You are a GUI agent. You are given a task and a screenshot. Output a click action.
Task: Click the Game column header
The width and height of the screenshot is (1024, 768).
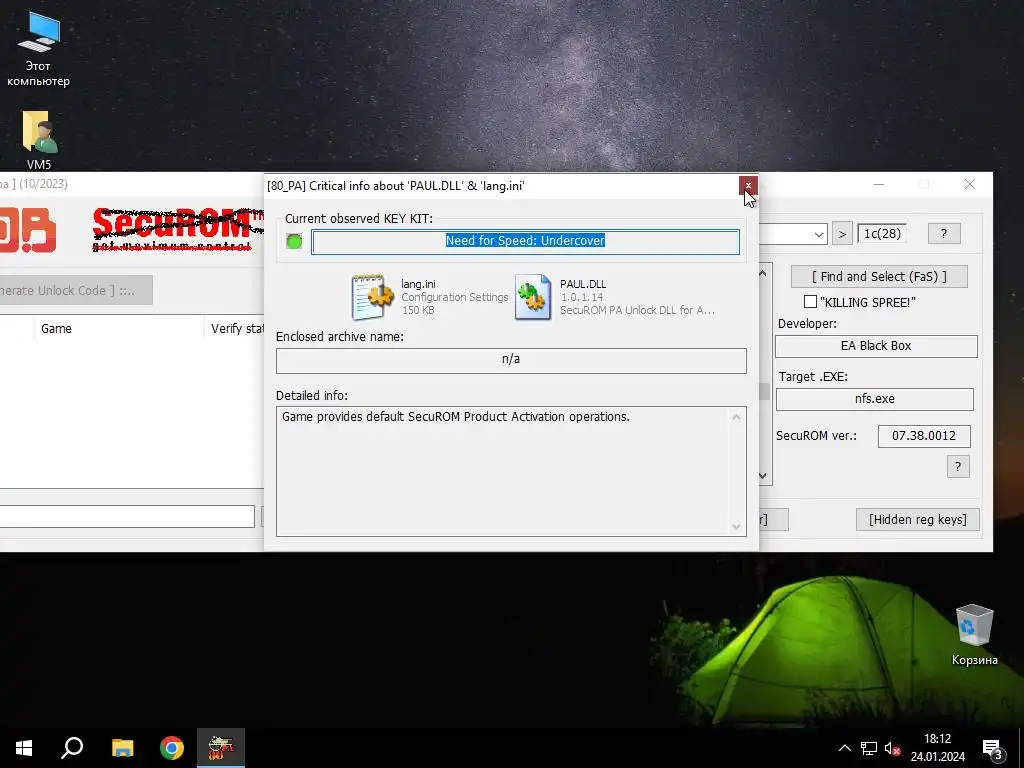(119, 328)
